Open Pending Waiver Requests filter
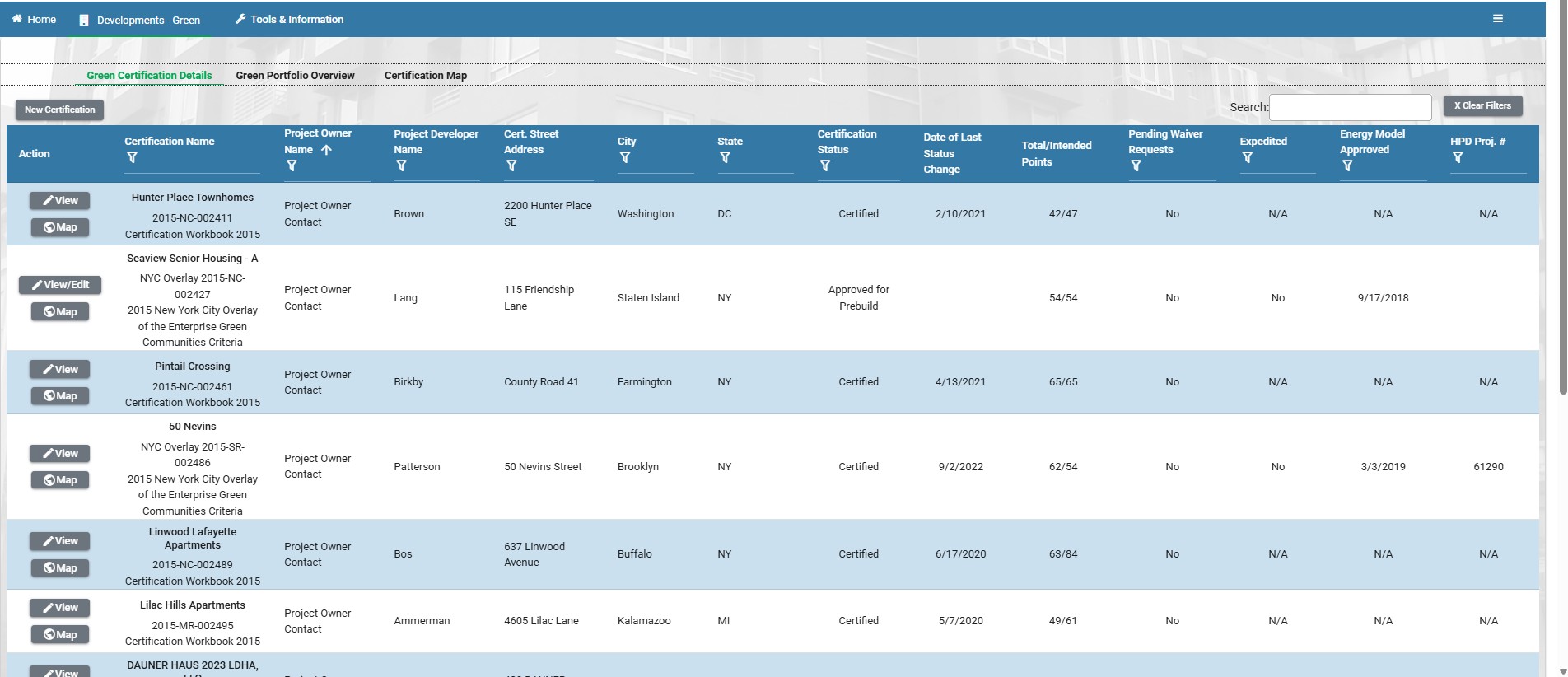1568x677 pixels. (x=1136, y=166)
